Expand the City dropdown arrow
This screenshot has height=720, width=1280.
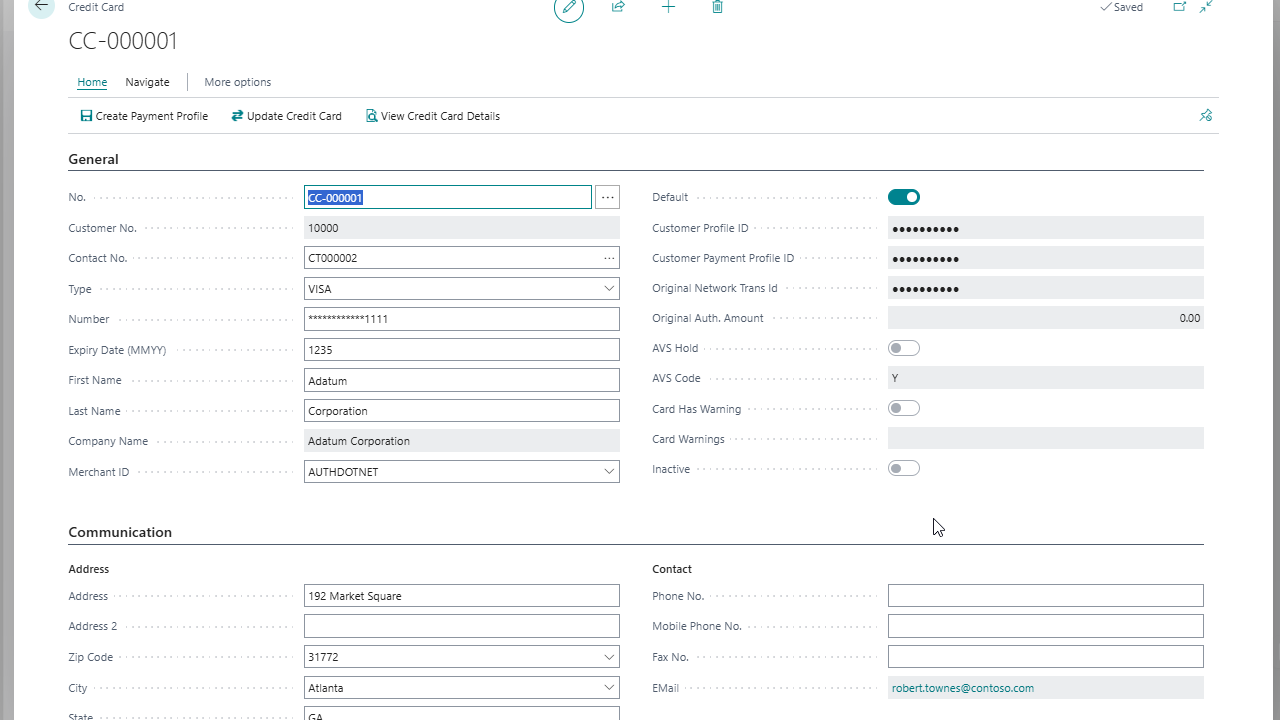[x=609, y=688]
